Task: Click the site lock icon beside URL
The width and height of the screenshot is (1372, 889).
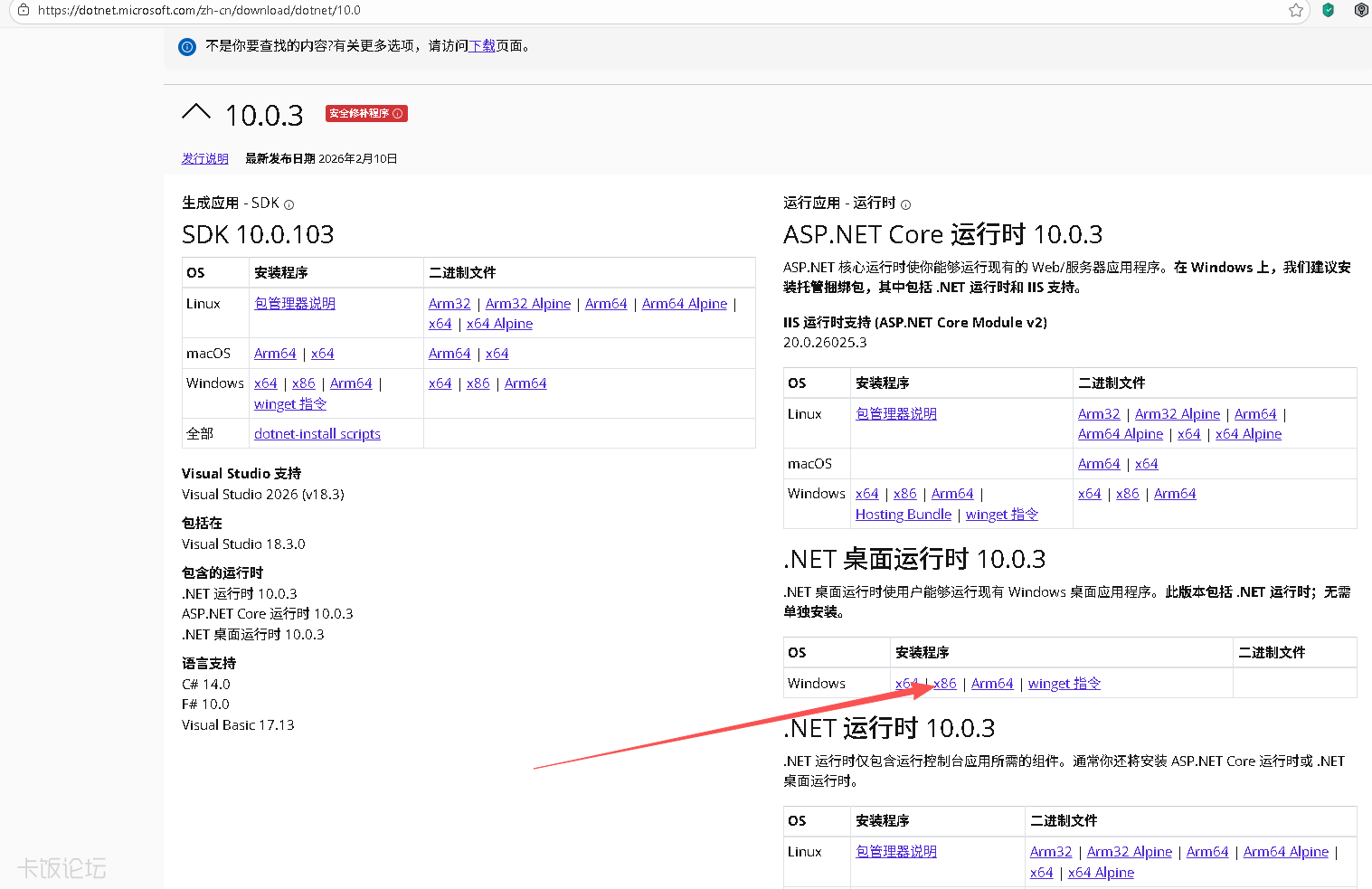Action: (24, 10)
